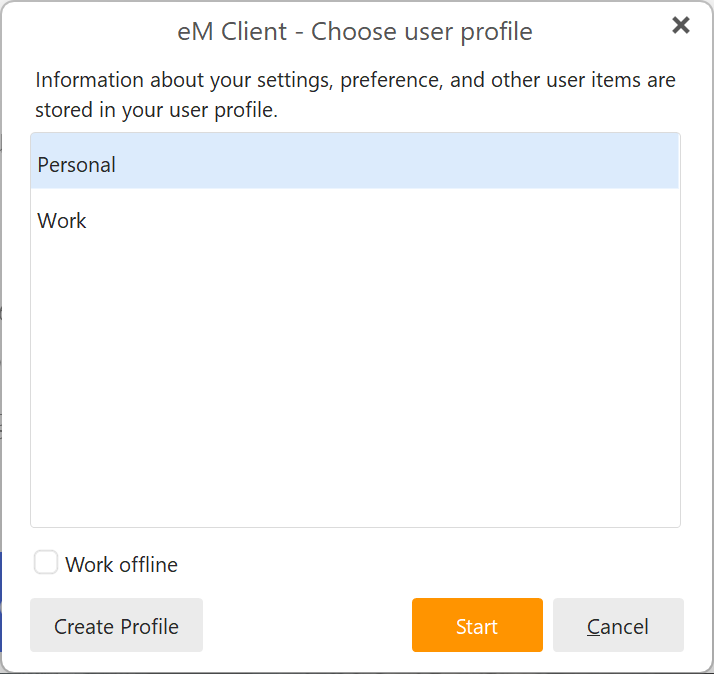The height and width of the screenshot is (674, 714).
Task: Tick the square box beside Work offline
Action: coord(46,562)
